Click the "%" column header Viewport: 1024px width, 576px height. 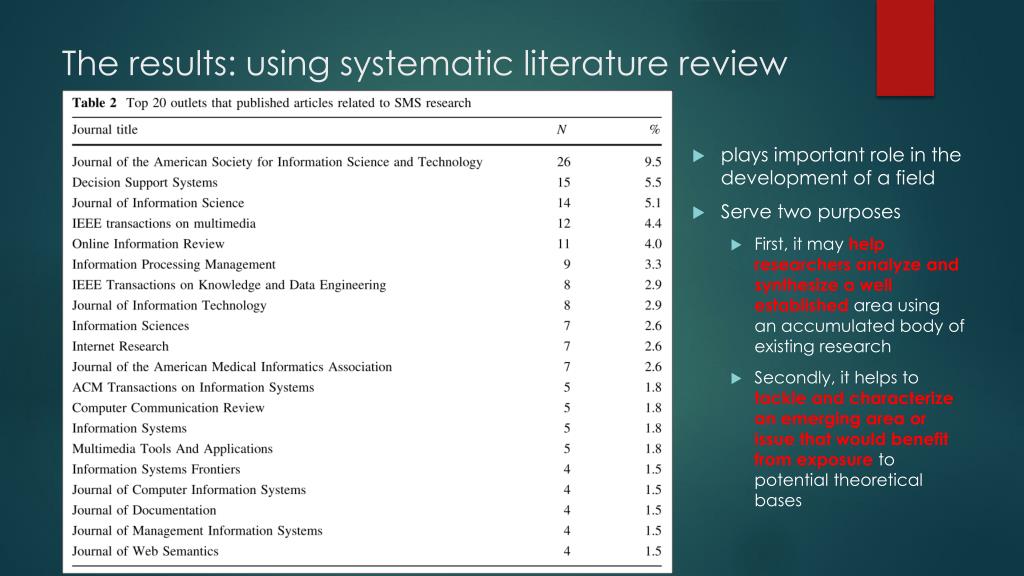click(x=654, y=129)
